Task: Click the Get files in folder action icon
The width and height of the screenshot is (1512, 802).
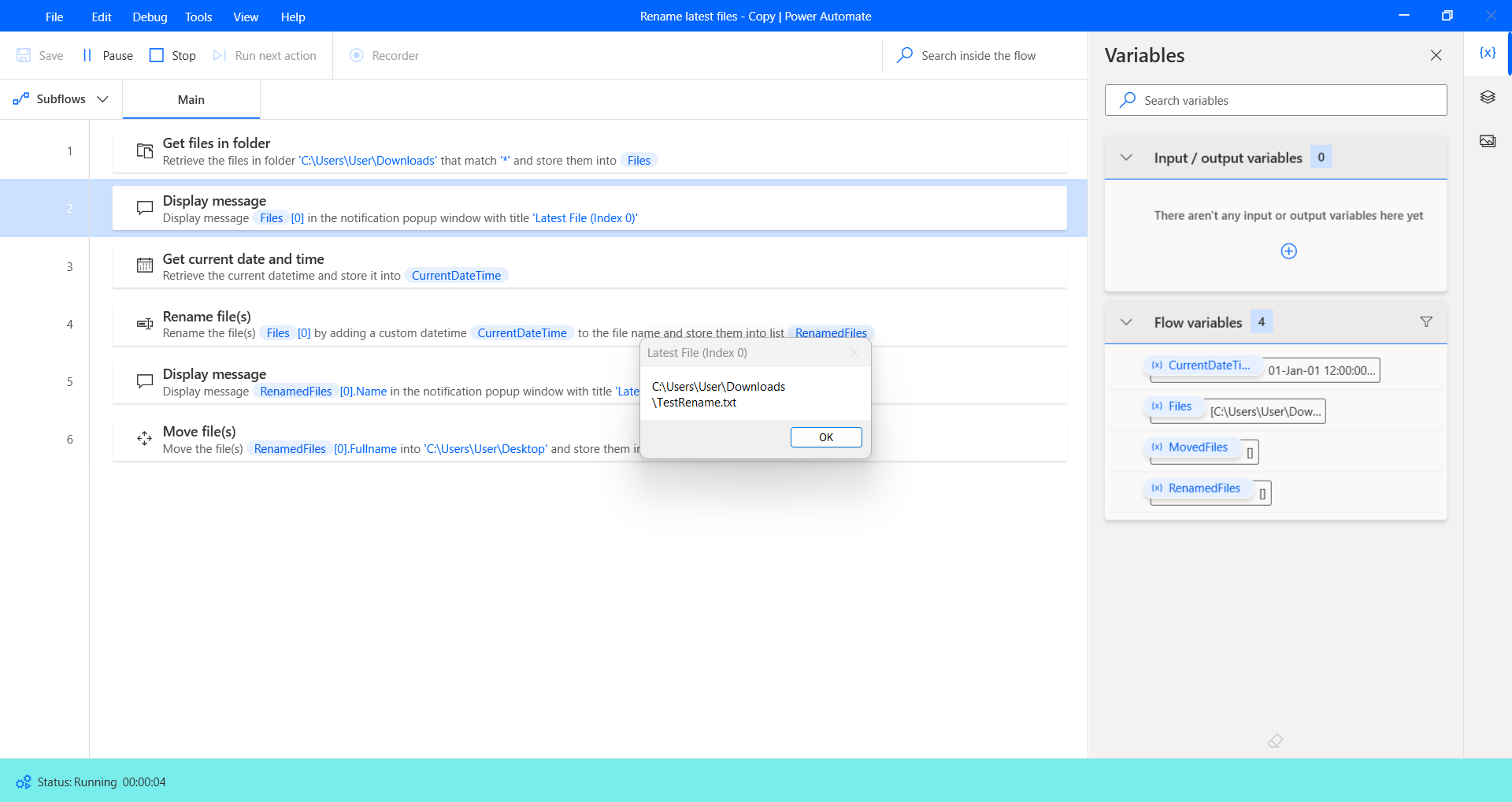Action: (x=144, y=150)
